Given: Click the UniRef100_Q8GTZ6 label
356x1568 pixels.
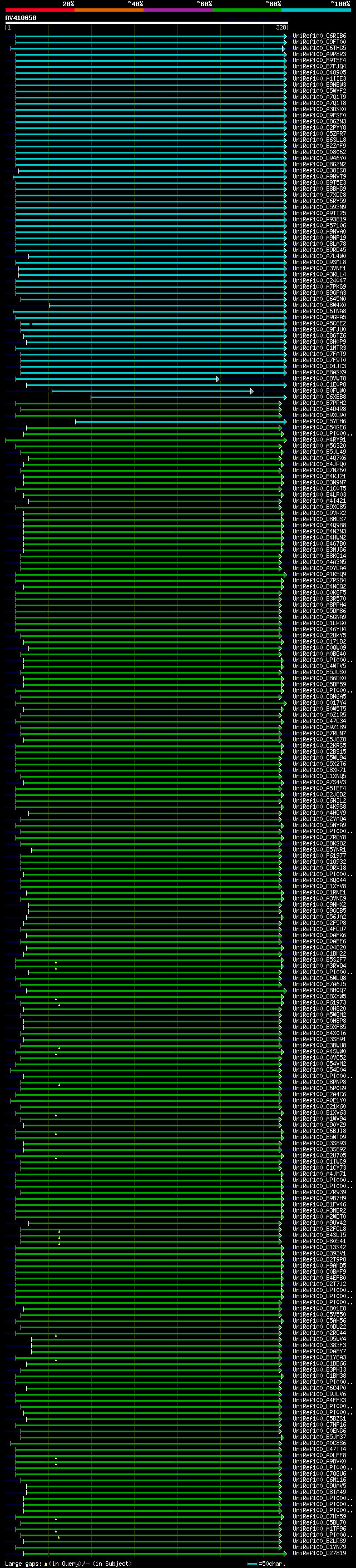Looking at the screenshot, I should (319, 335).
